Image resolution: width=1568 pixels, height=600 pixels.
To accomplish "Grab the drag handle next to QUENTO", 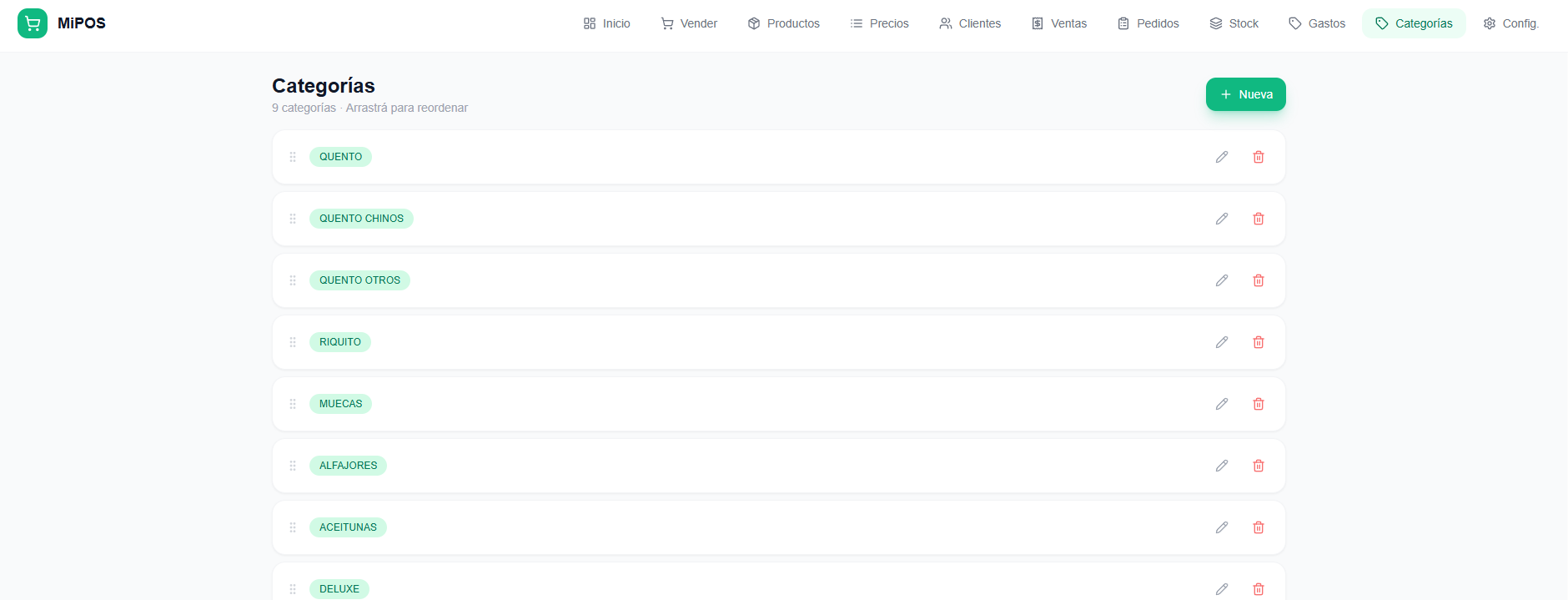I will point(293,157).
